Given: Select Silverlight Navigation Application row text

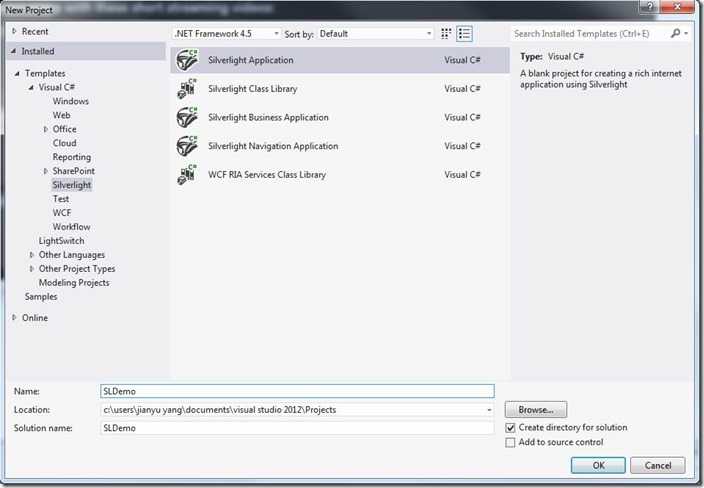Looking at the screenshot, I should coord(273,146).
